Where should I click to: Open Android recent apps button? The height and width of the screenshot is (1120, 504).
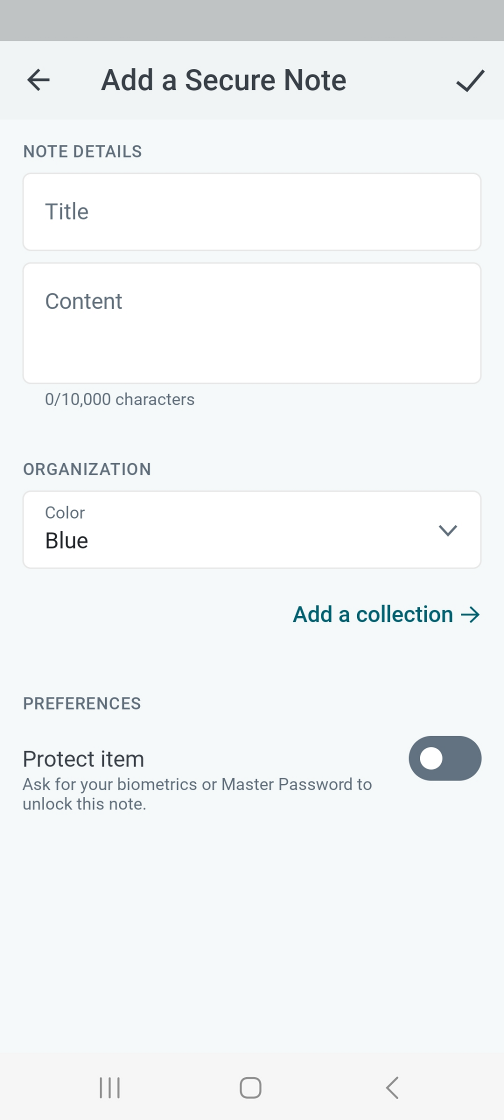tap(109, 1088)
